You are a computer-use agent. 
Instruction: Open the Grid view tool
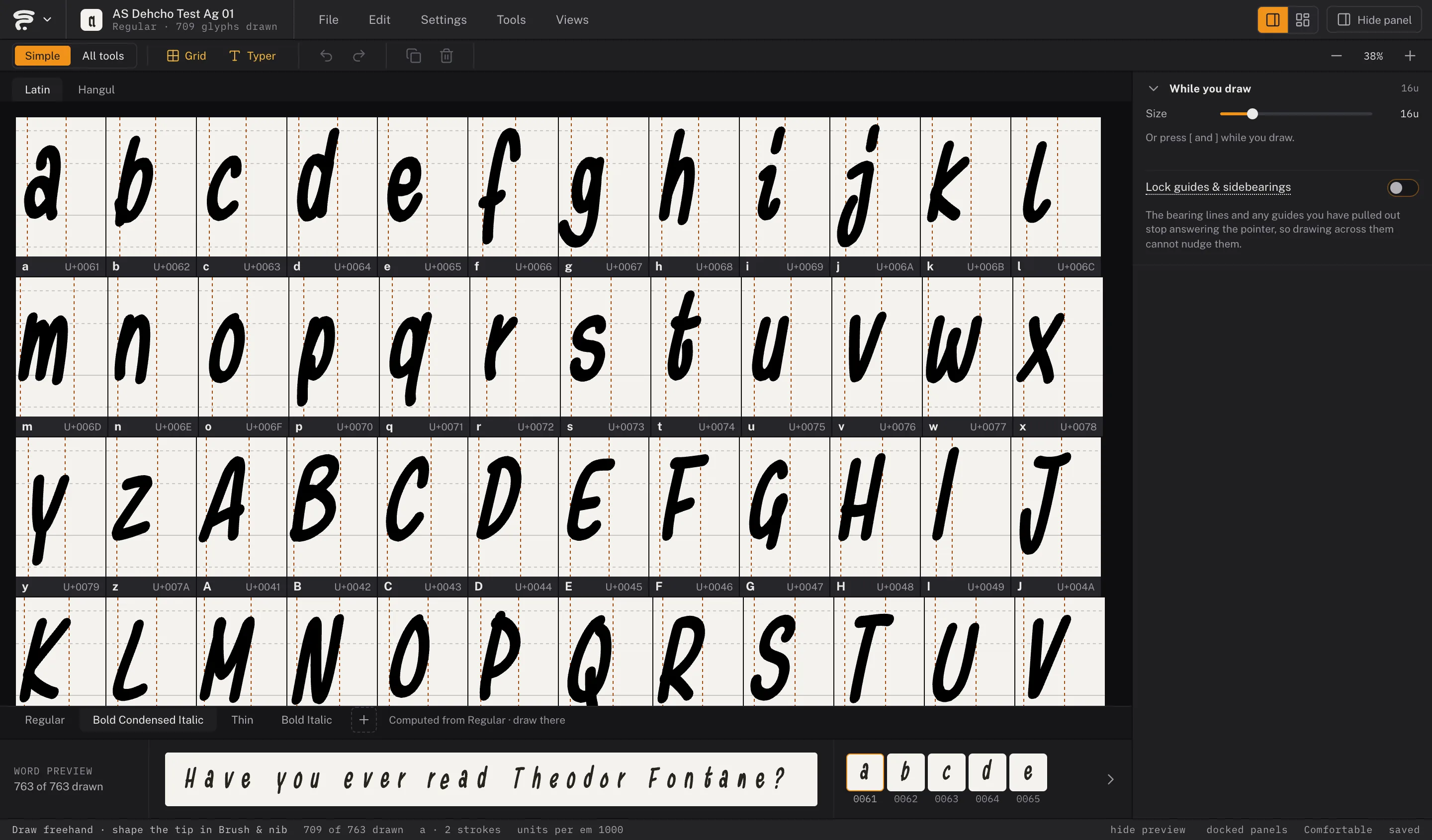[186, 56]
